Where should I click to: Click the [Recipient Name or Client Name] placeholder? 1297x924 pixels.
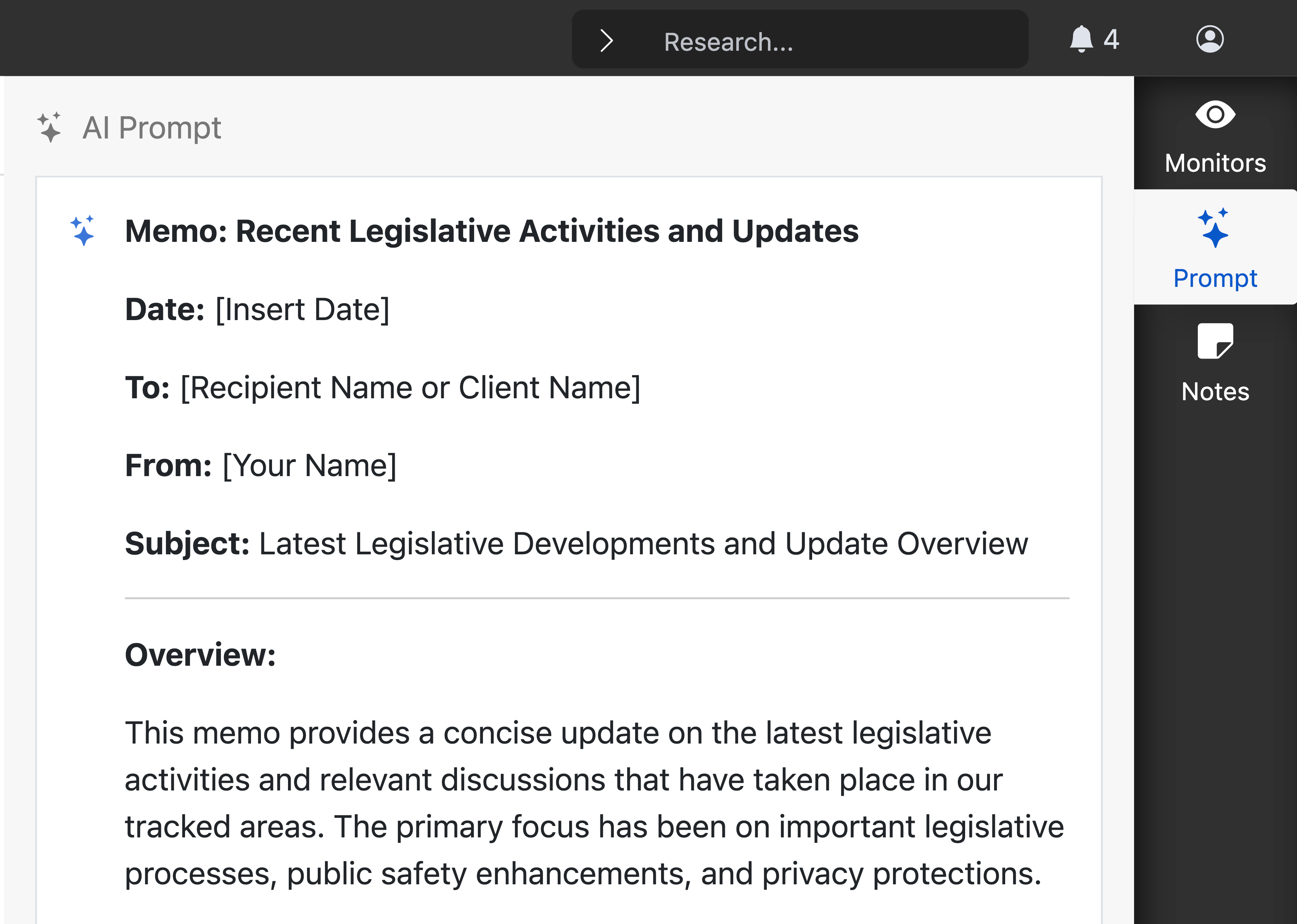[411, 388]
